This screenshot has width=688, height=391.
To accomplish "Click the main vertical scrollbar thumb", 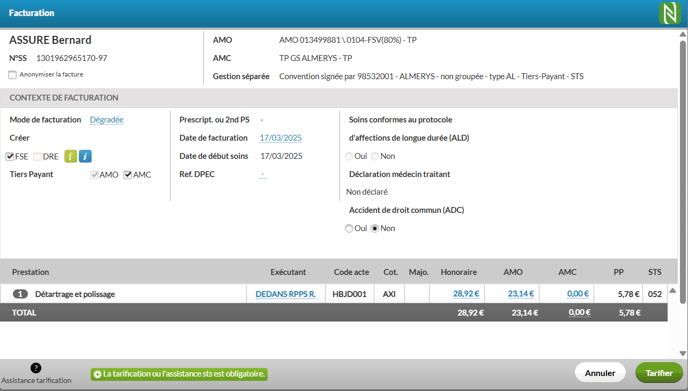I will pyautogui.click(x=683, y=172).
